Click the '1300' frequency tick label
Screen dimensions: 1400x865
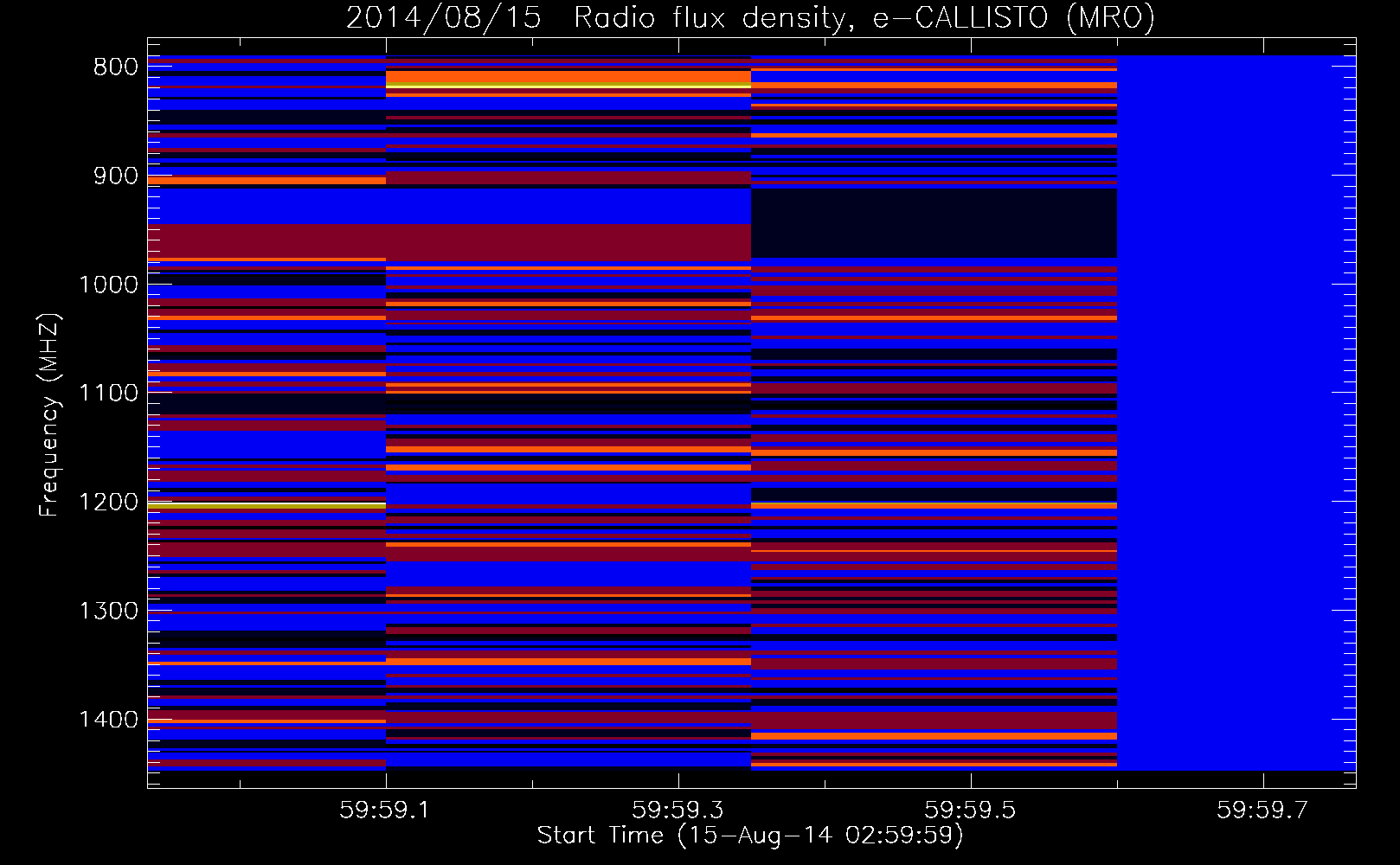(x=108, y=611)
